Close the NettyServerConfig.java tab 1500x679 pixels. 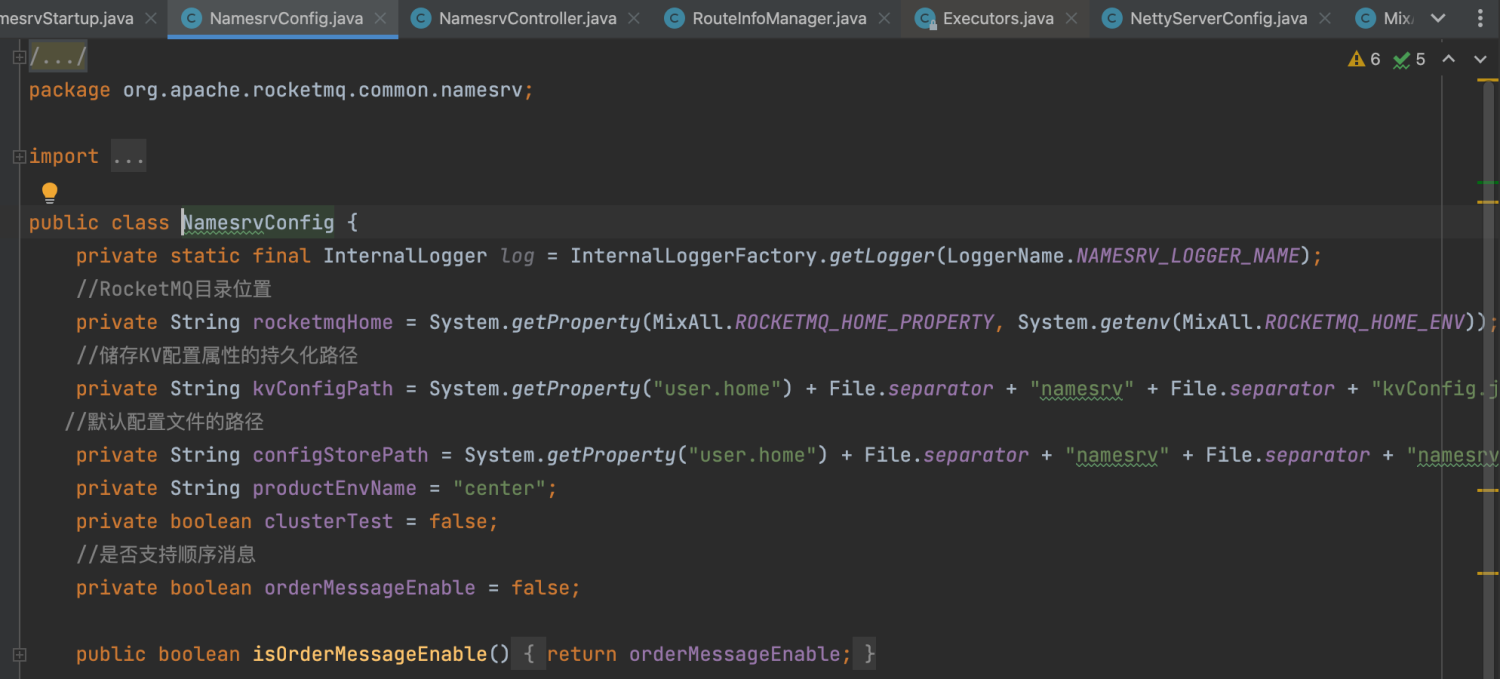point(1325,18)
